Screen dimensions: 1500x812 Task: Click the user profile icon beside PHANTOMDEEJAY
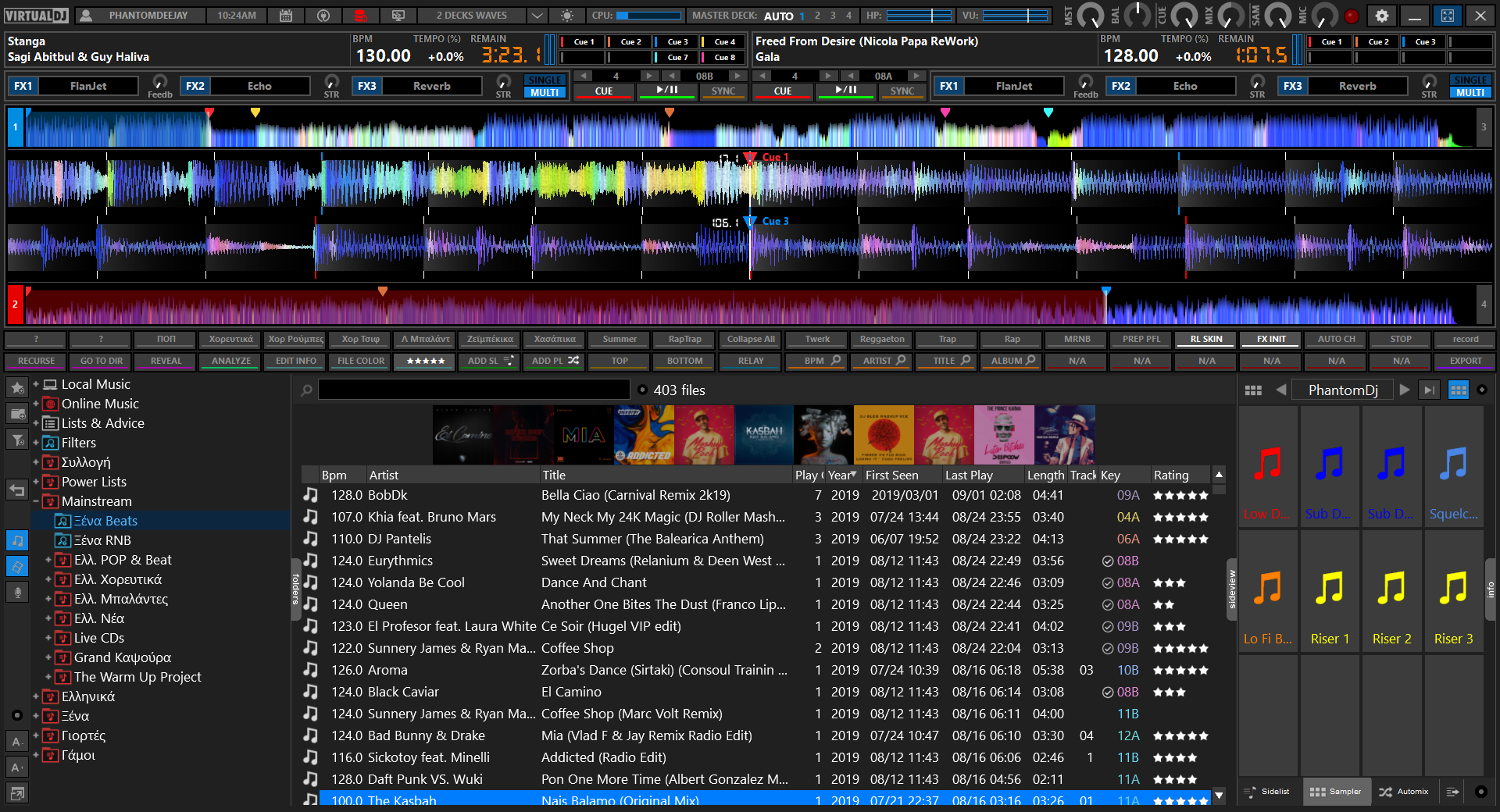pyautogui.click(x=86, y=16)
